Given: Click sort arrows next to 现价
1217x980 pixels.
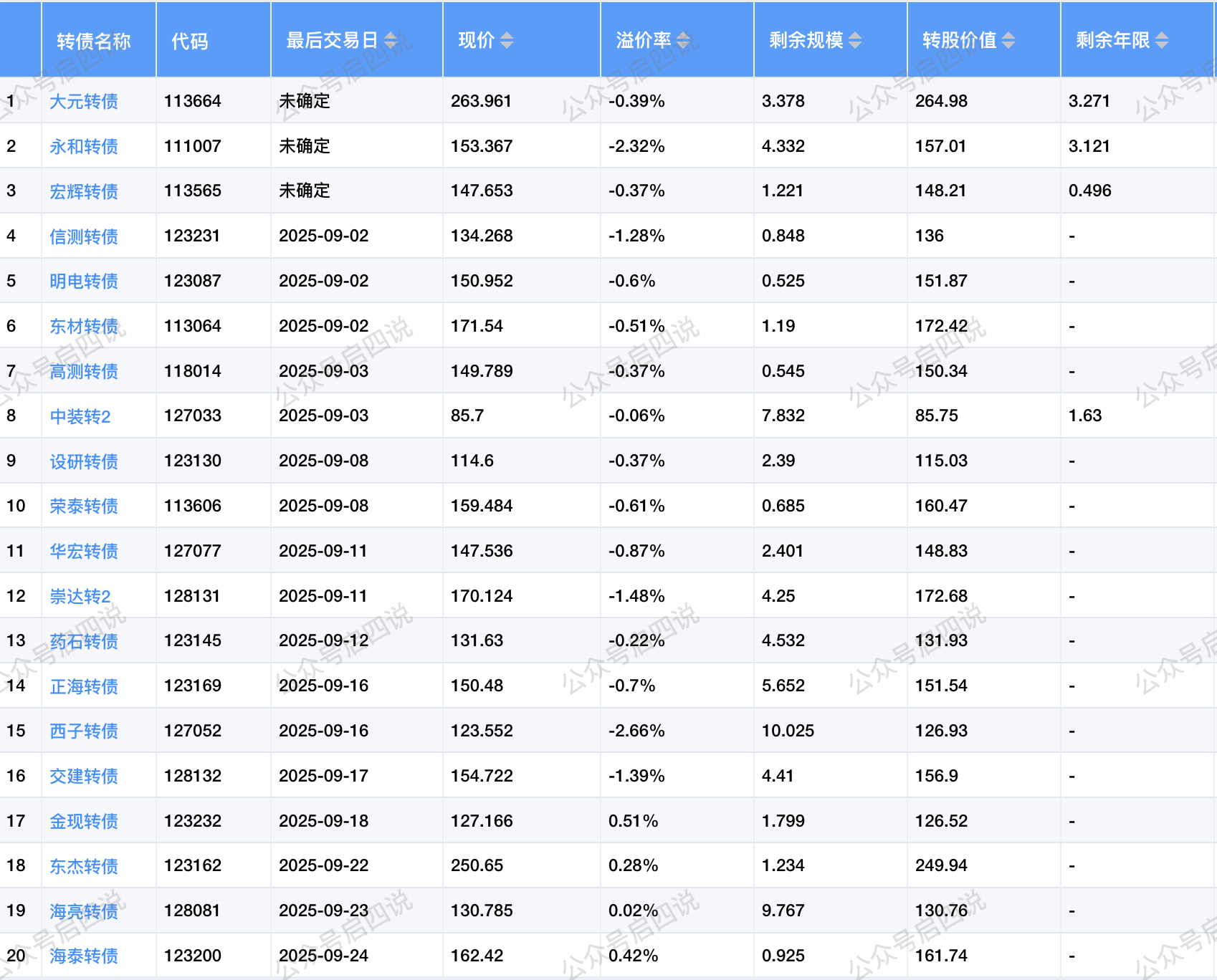Looking at the screenshot, I should (x=507, y=41).
